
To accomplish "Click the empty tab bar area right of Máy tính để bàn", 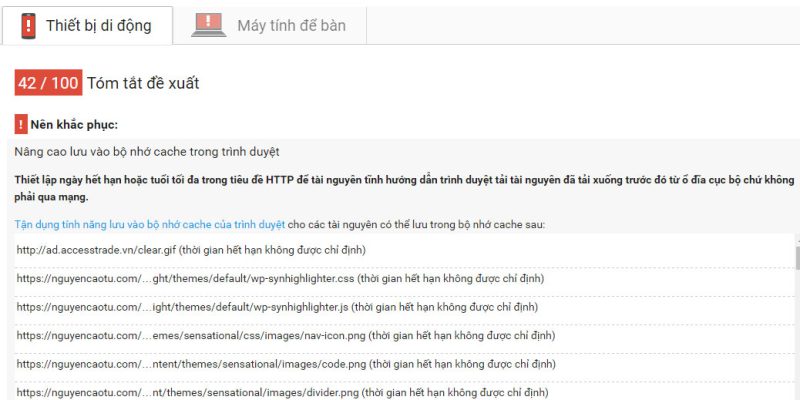I will click(x=580, y=26).
